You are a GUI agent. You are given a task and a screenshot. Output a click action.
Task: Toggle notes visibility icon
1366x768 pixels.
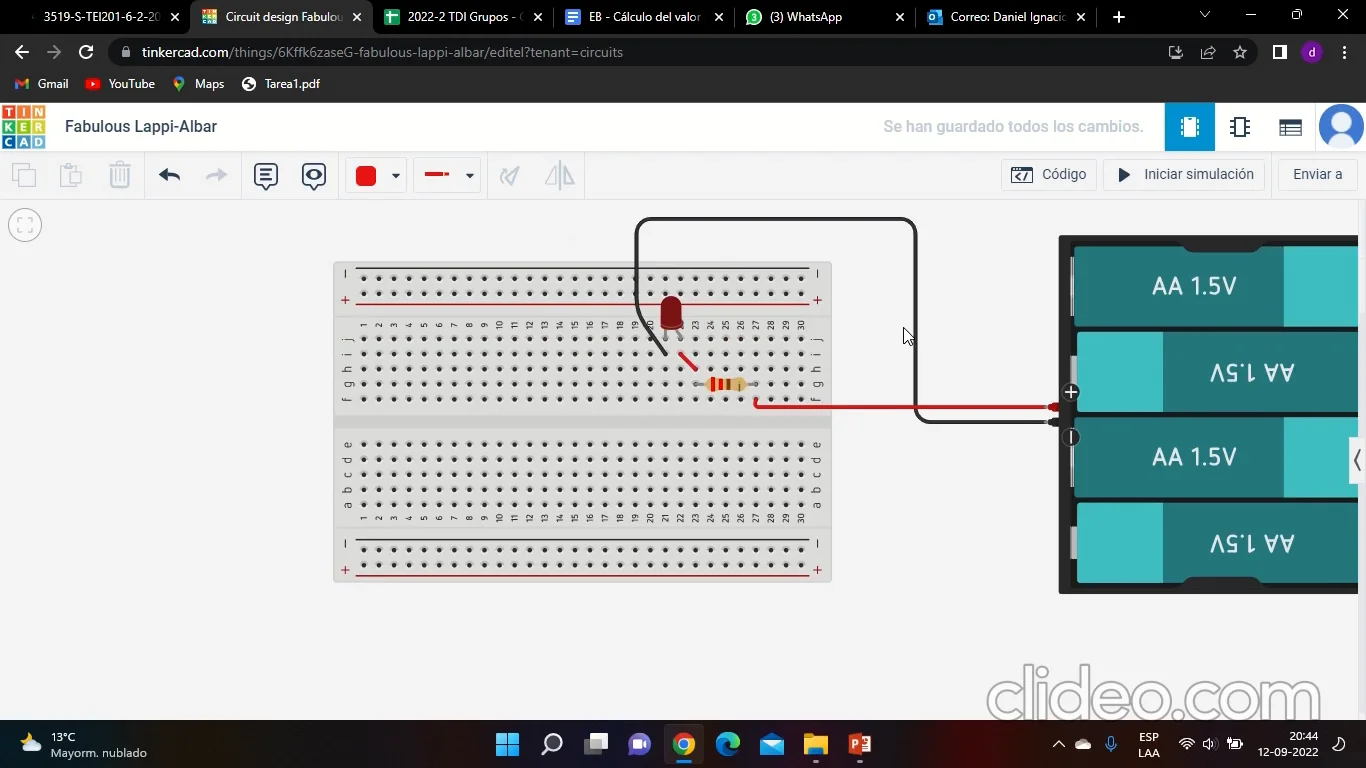pos(314,176)
